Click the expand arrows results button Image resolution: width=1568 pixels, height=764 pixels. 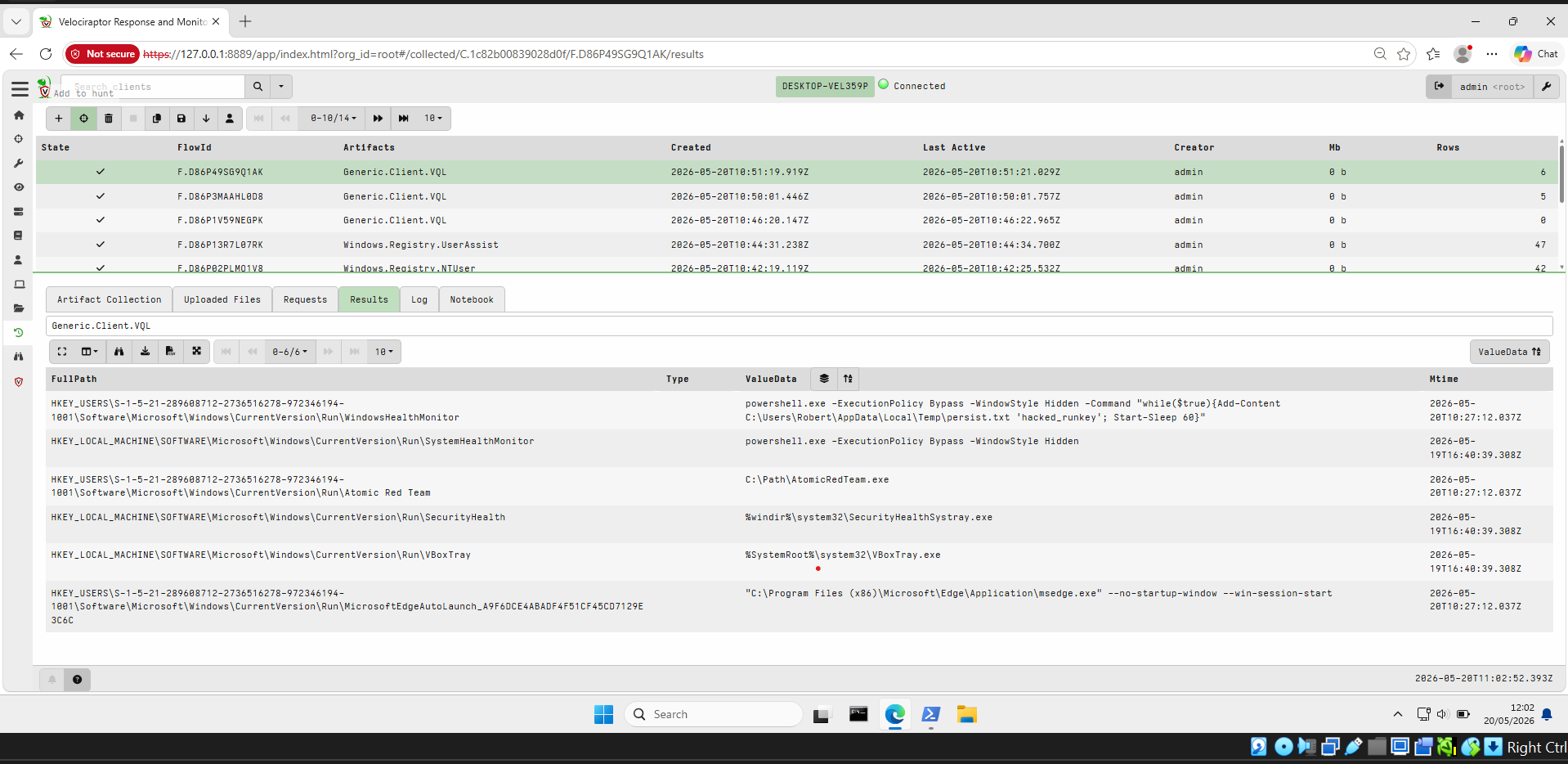click(x=197, y=352)
